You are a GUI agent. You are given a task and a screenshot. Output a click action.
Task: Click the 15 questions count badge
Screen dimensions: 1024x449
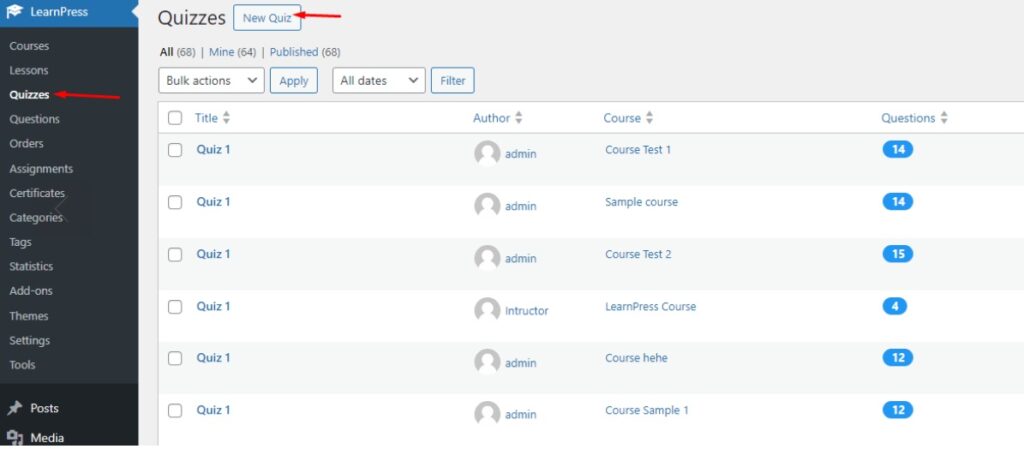coord(897,254)
